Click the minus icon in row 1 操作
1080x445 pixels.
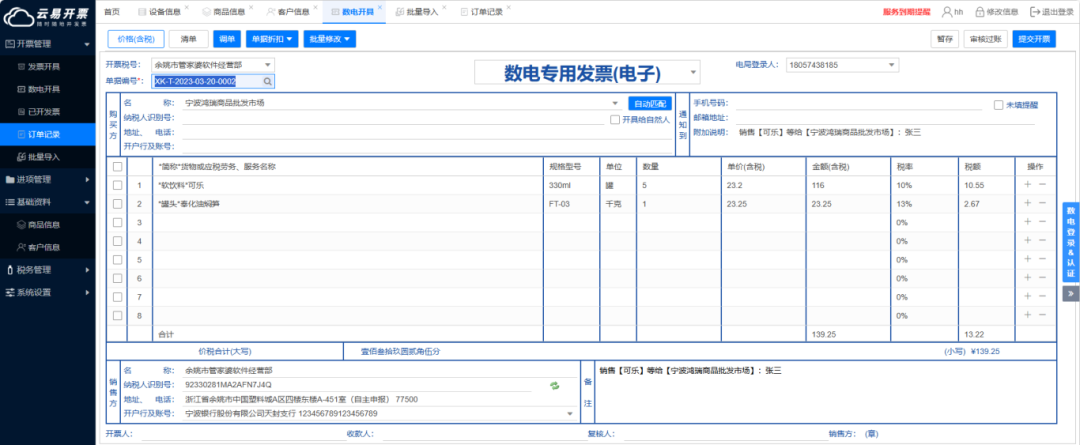1042,185
